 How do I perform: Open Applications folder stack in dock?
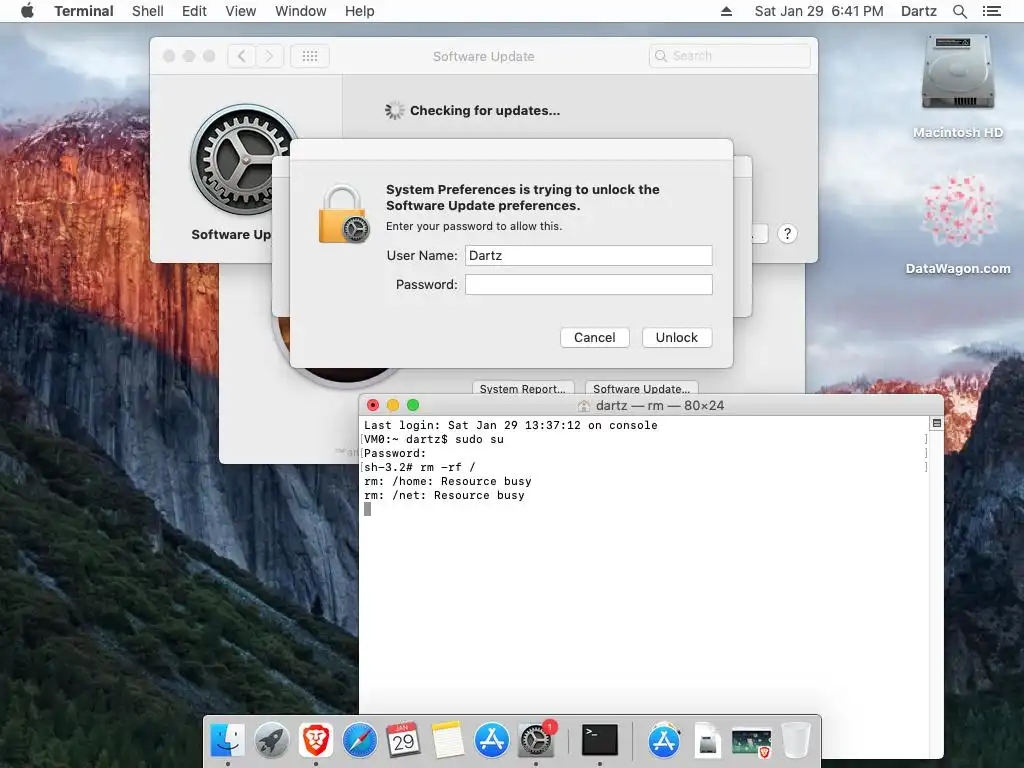[664, 740]
